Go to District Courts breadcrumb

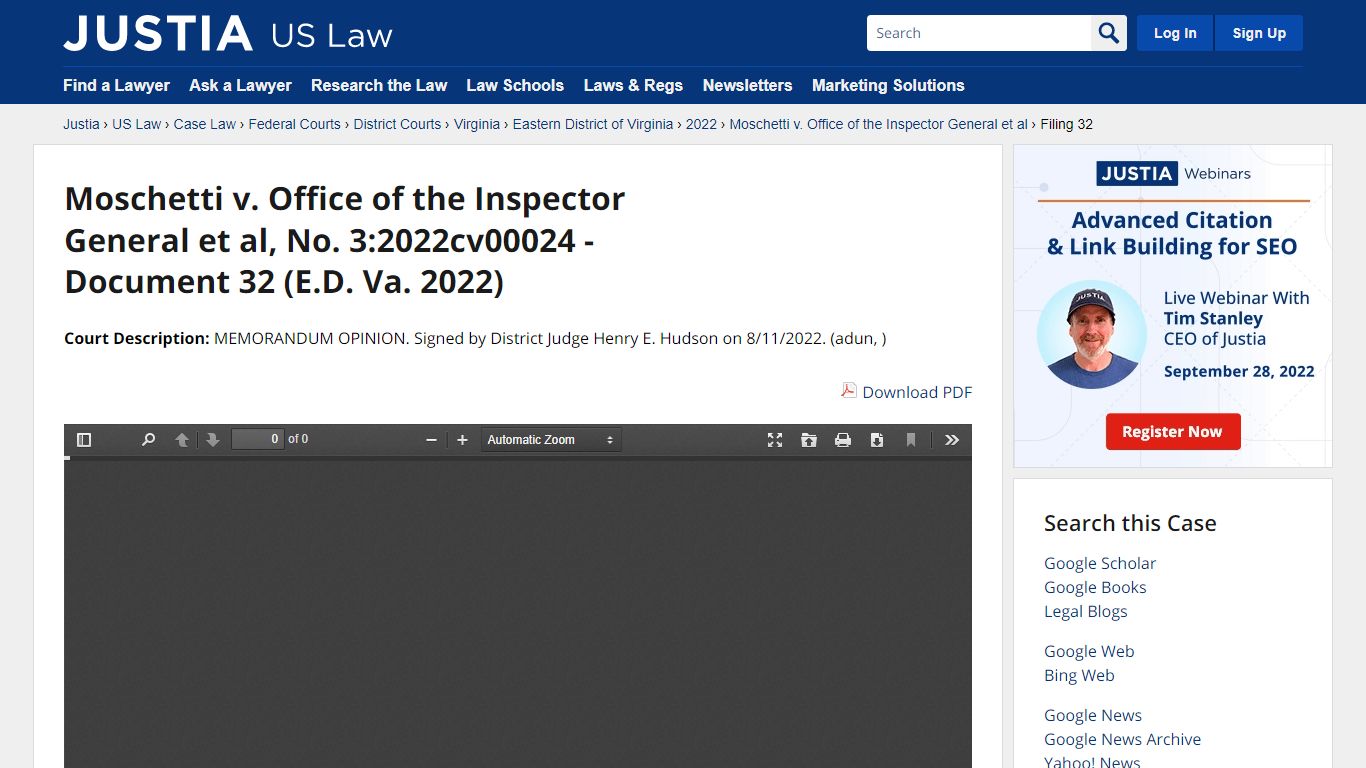[x=397, y=124]
